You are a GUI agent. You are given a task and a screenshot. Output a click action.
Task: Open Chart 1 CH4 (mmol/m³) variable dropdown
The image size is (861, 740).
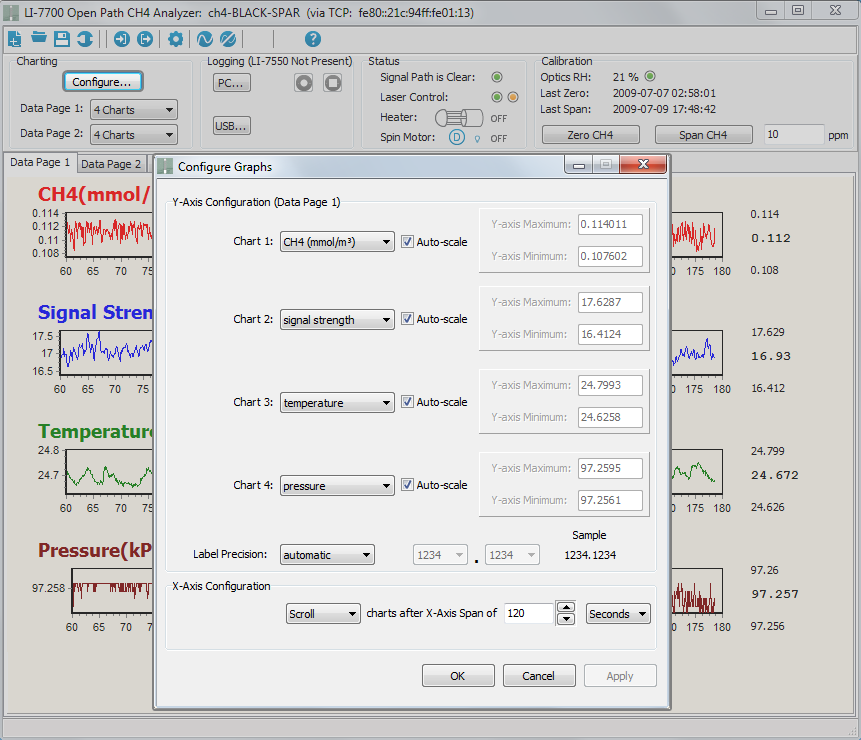(x=337, y=242)
